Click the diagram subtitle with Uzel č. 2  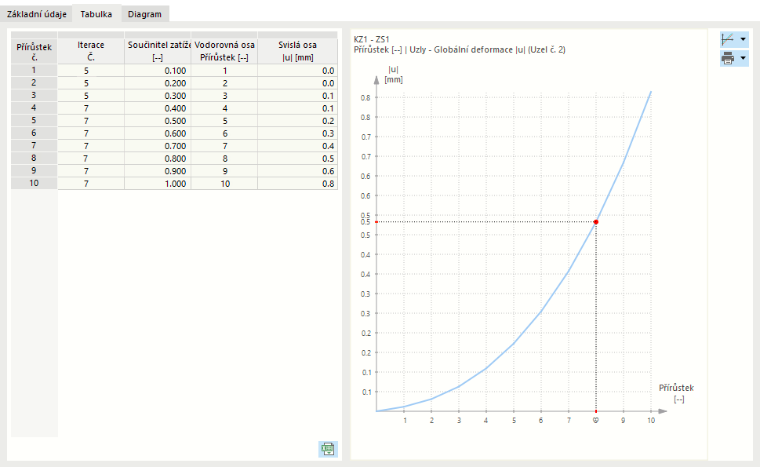point(459,49)
